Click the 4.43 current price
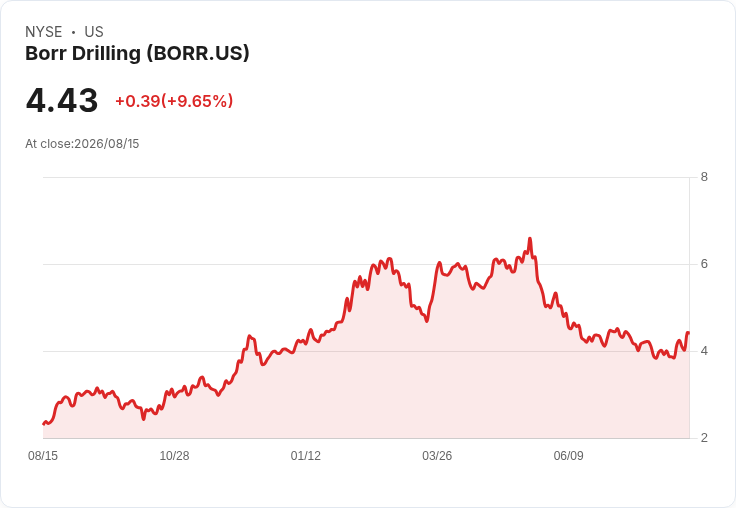This screenshot has height=508, width=736. click(61, 101)
